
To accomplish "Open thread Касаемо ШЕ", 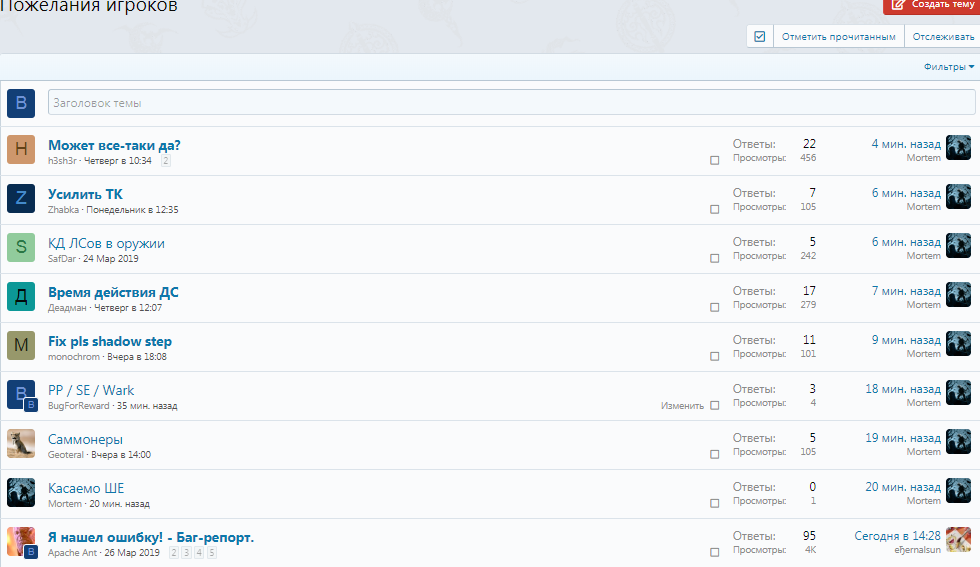I will tap(86, 488).
